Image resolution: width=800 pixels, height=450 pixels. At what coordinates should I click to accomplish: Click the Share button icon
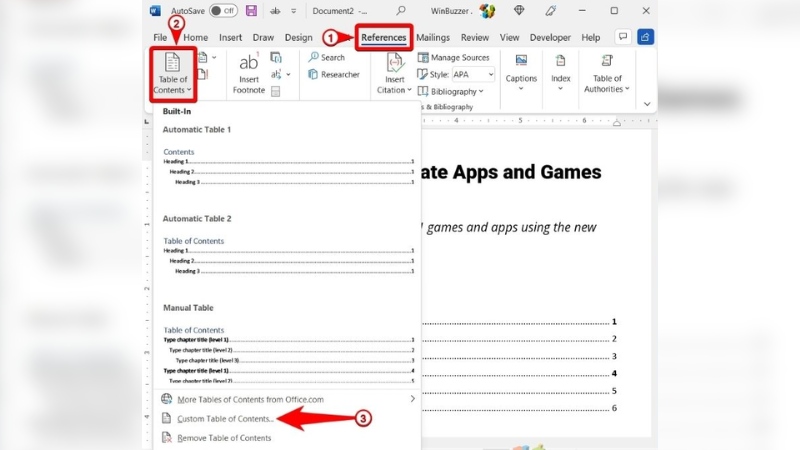646,37
